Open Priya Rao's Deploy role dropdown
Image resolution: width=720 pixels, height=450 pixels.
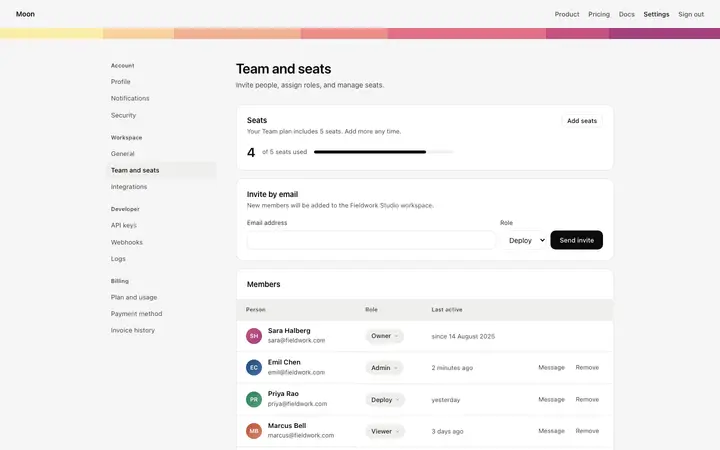(385, 400)
